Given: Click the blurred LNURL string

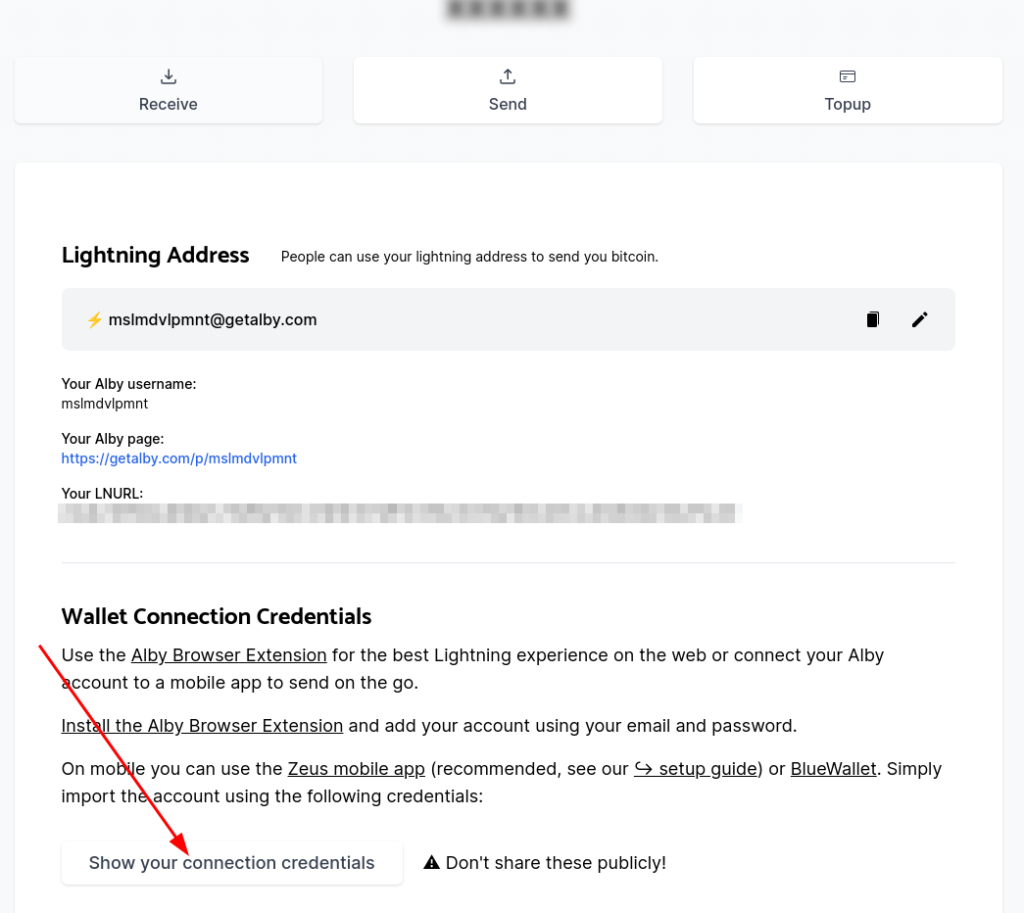Looking at the screenshot, I should (x=400, y=513).
